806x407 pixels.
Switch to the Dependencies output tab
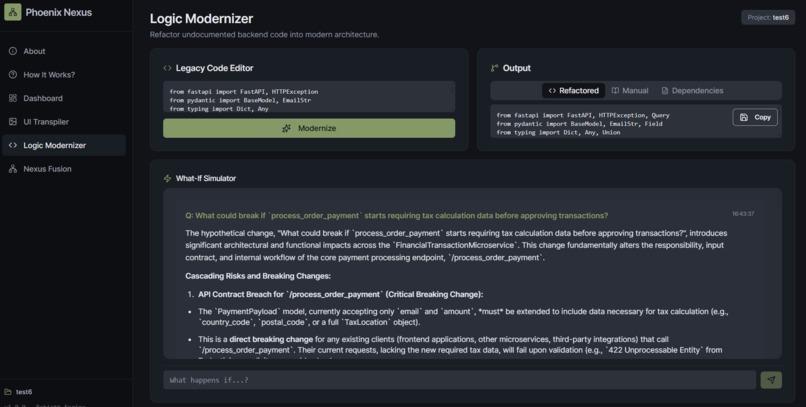(x=692, y=90)
